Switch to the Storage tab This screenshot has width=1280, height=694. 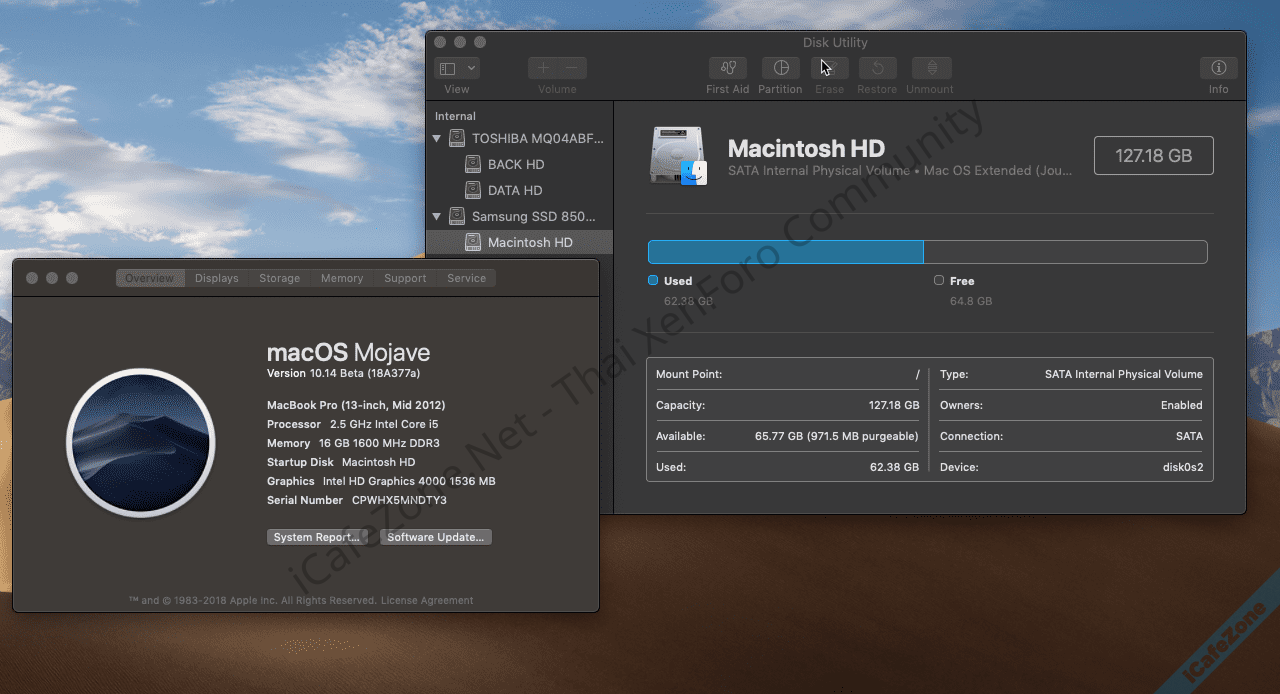pyautogui.click(x=279, y=278)
